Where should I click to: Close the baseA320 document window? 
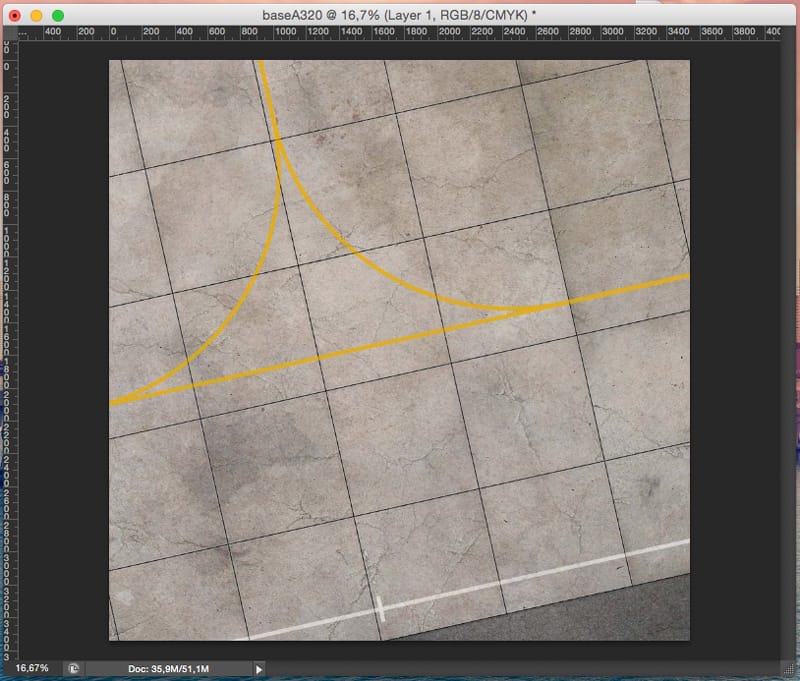click(15, 16)
